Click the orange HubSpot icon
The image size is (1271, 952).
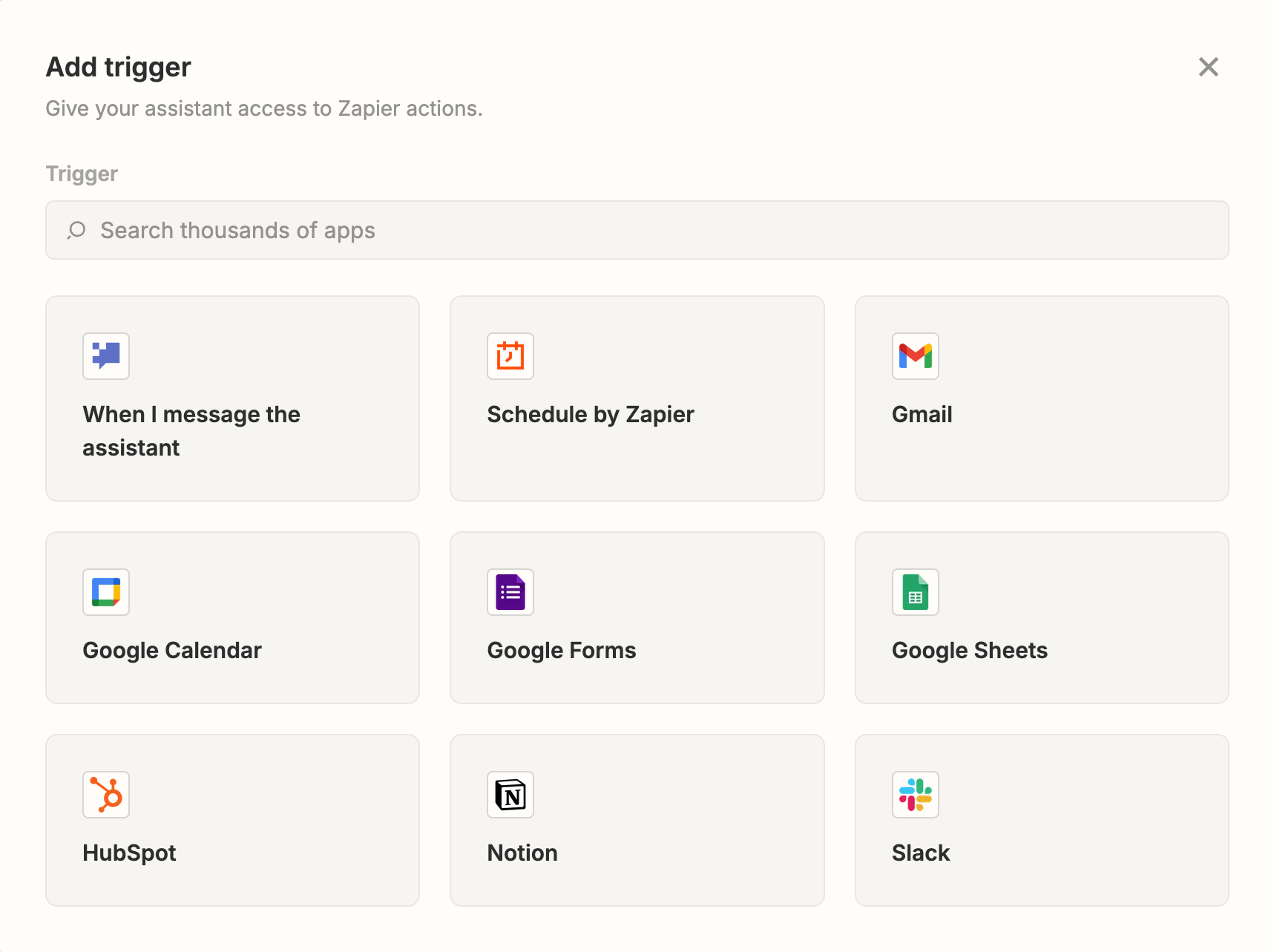pyautogui.click(x=106, y=795)
